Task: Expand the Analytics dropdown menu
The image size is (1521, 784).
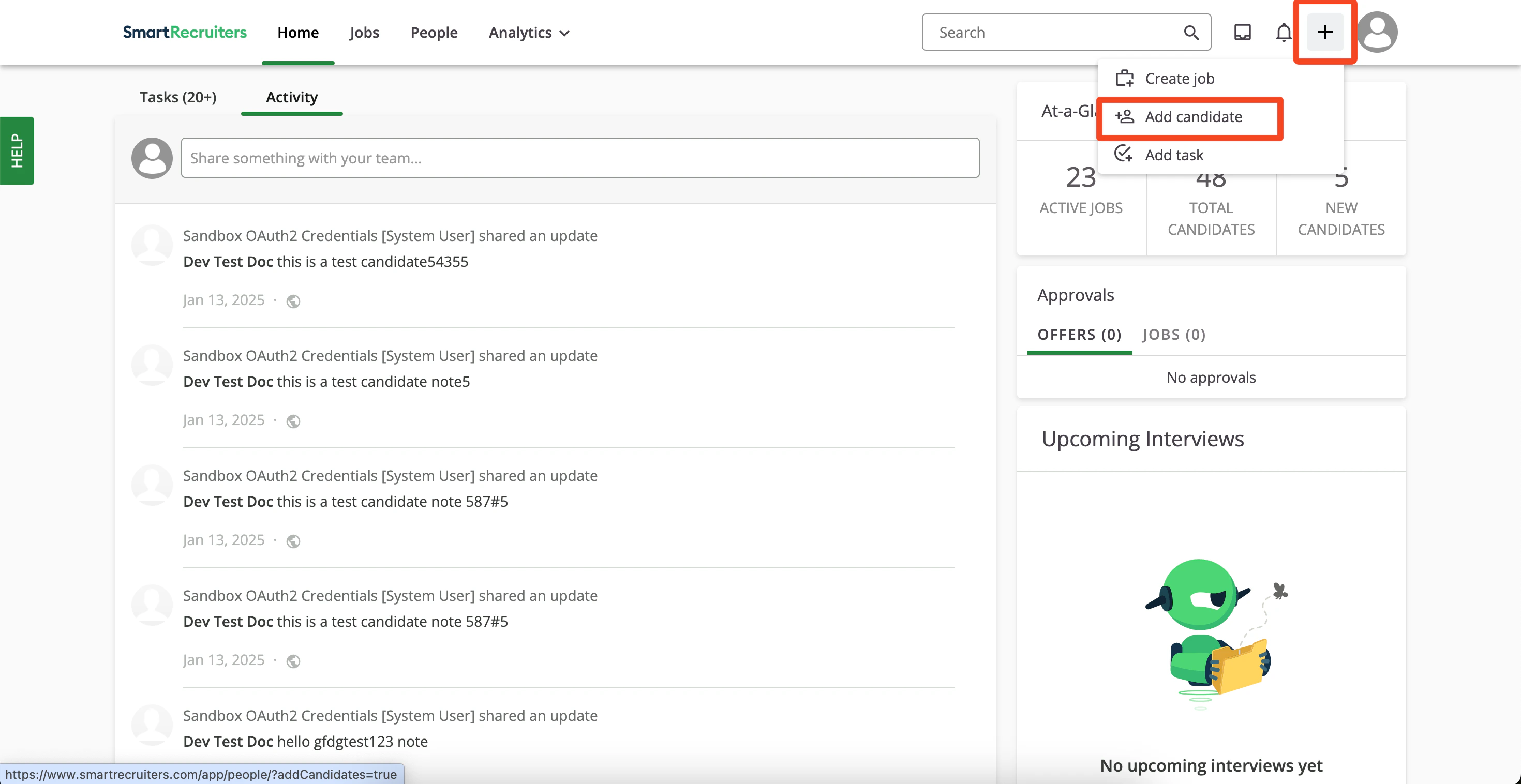Action: (x=528, y=33)
